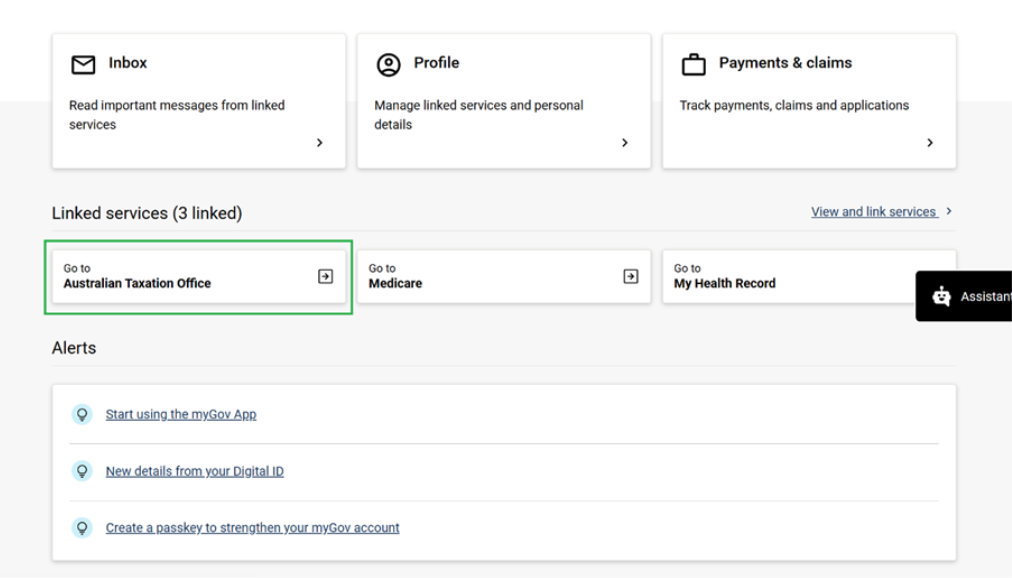This screenshot has width=1012, height=578.
Task: Click the Australian Taxation Office launch icon
Action: pyautogui.click(x=325, y=277)
